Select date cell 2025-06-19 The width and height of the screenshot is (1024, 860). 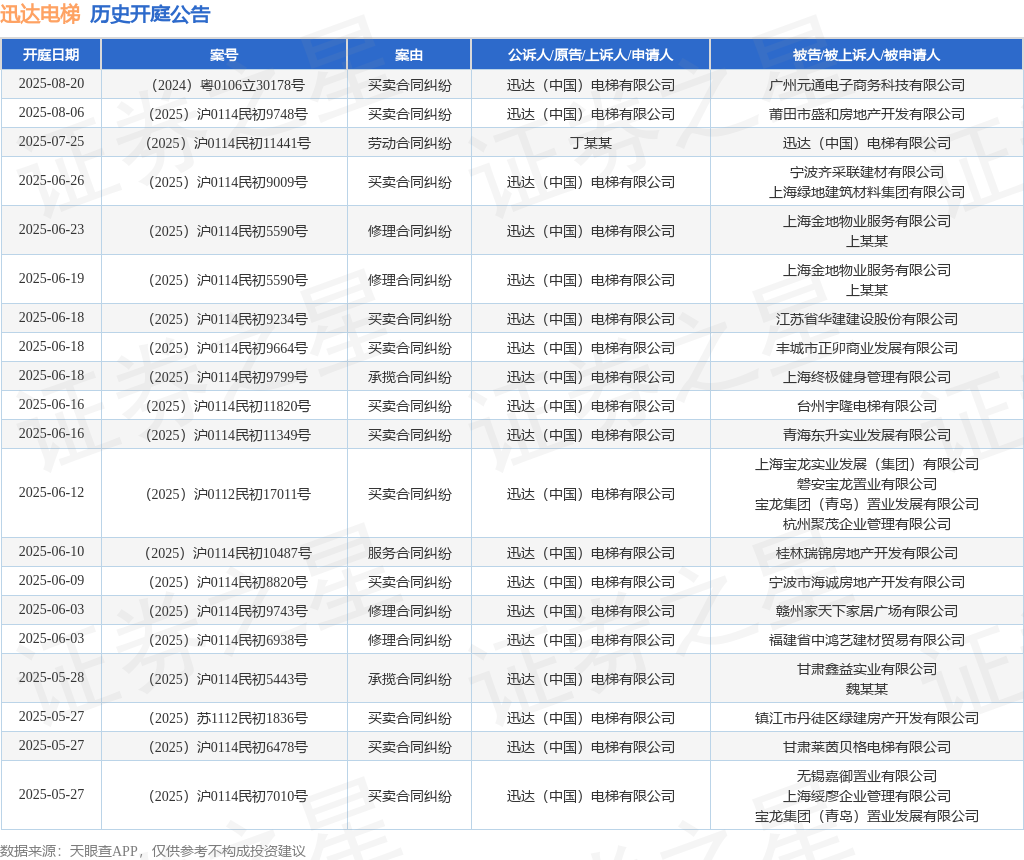tap(51, 278)
